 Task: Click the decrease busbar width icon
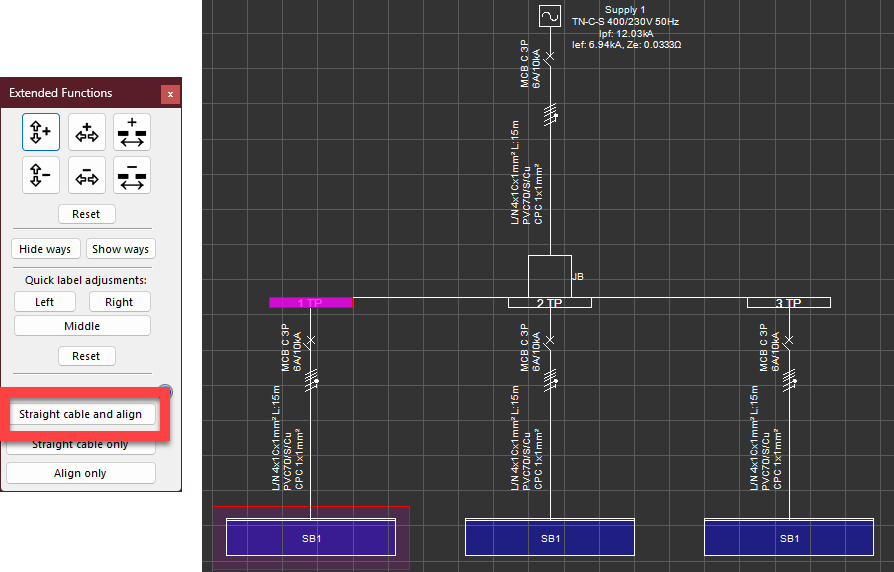(132, 175)
